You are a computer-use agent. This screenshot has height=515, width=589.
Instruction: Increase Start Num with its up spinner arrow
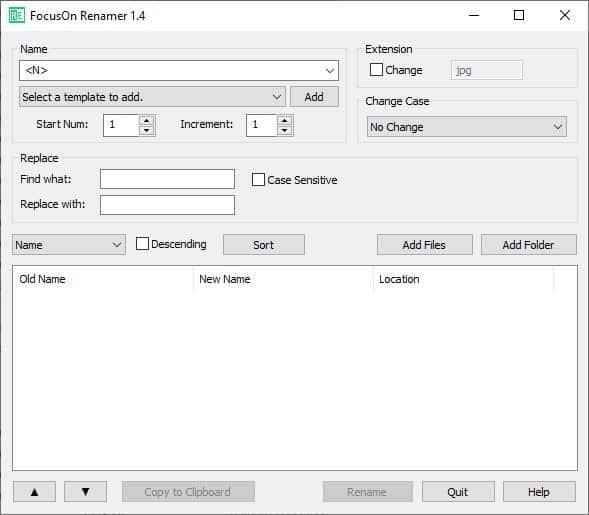(146, 121)
